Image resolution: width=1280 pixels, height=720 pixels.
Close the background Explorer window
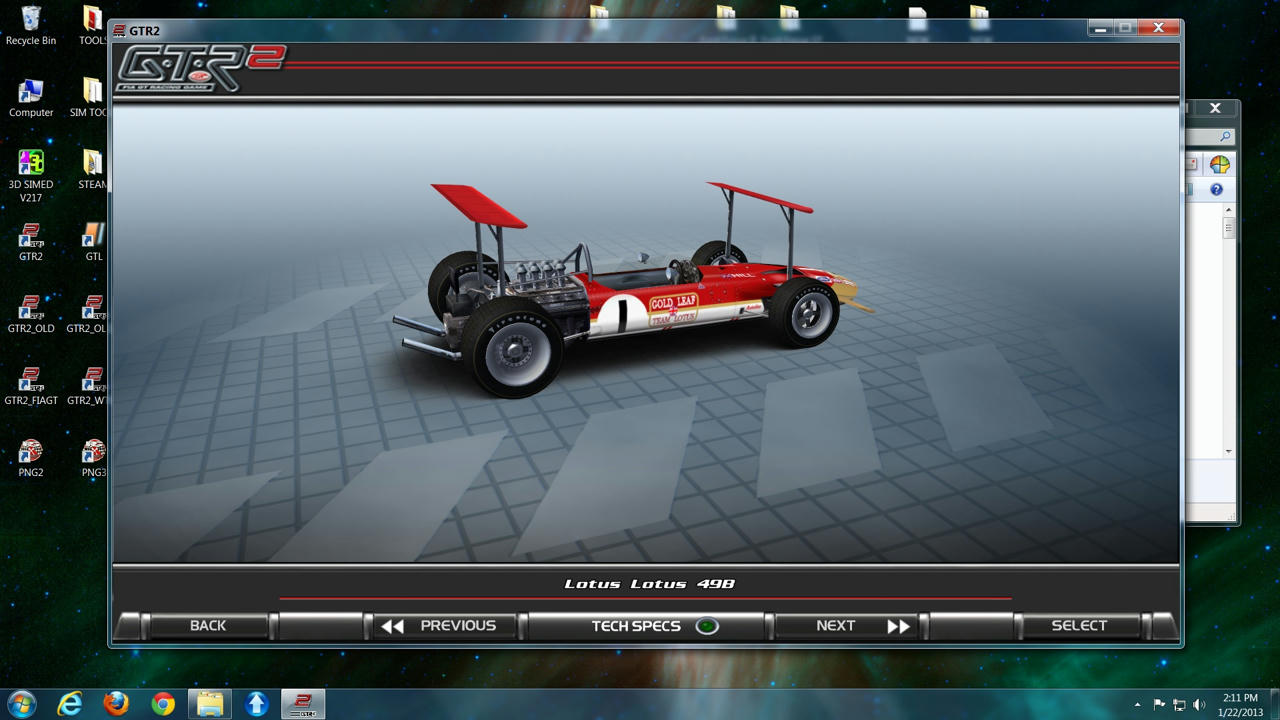tap(1215, 108)
